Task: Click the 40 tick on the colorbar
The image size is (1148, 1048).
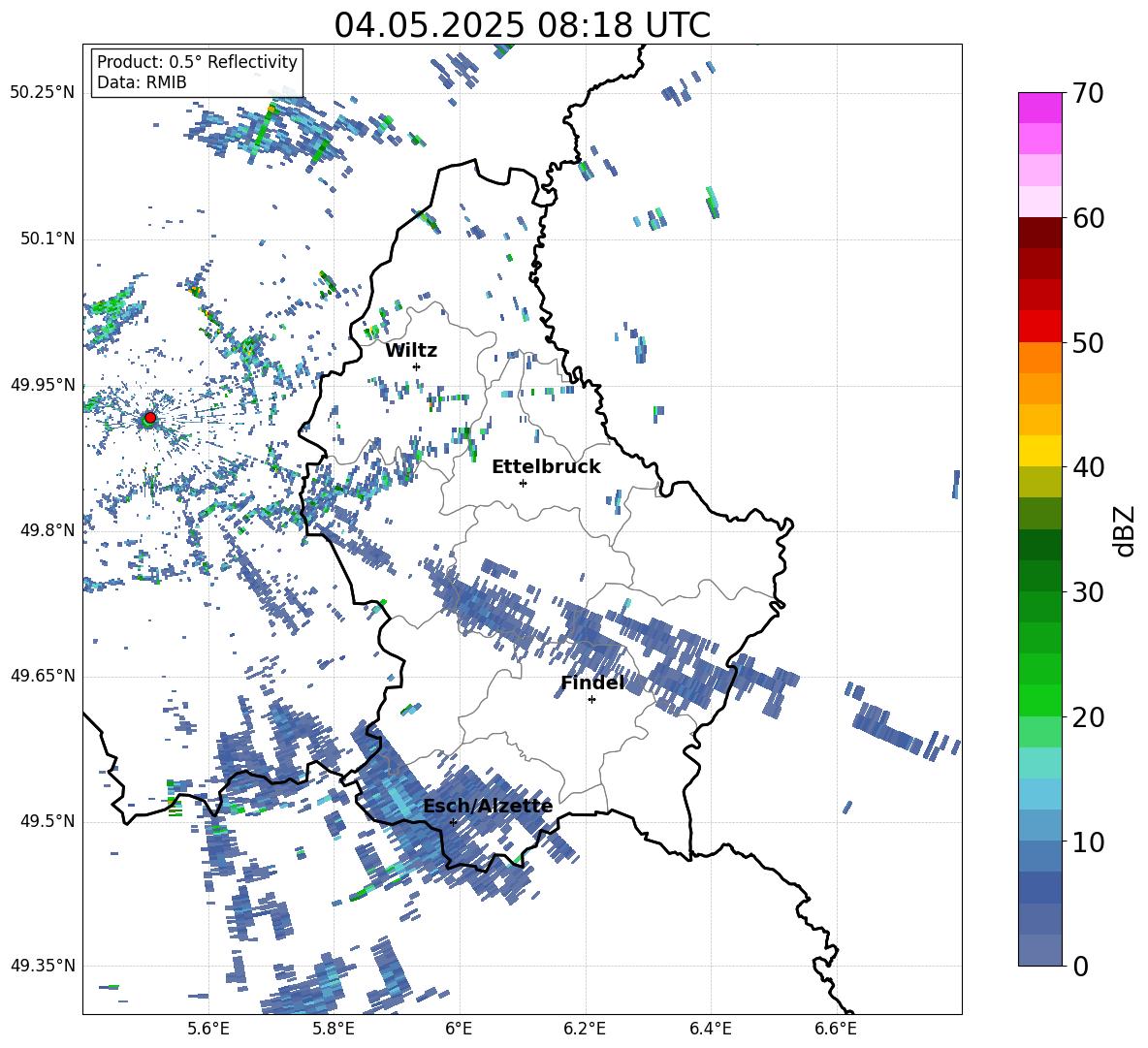Action: (x=1088, y=467)
